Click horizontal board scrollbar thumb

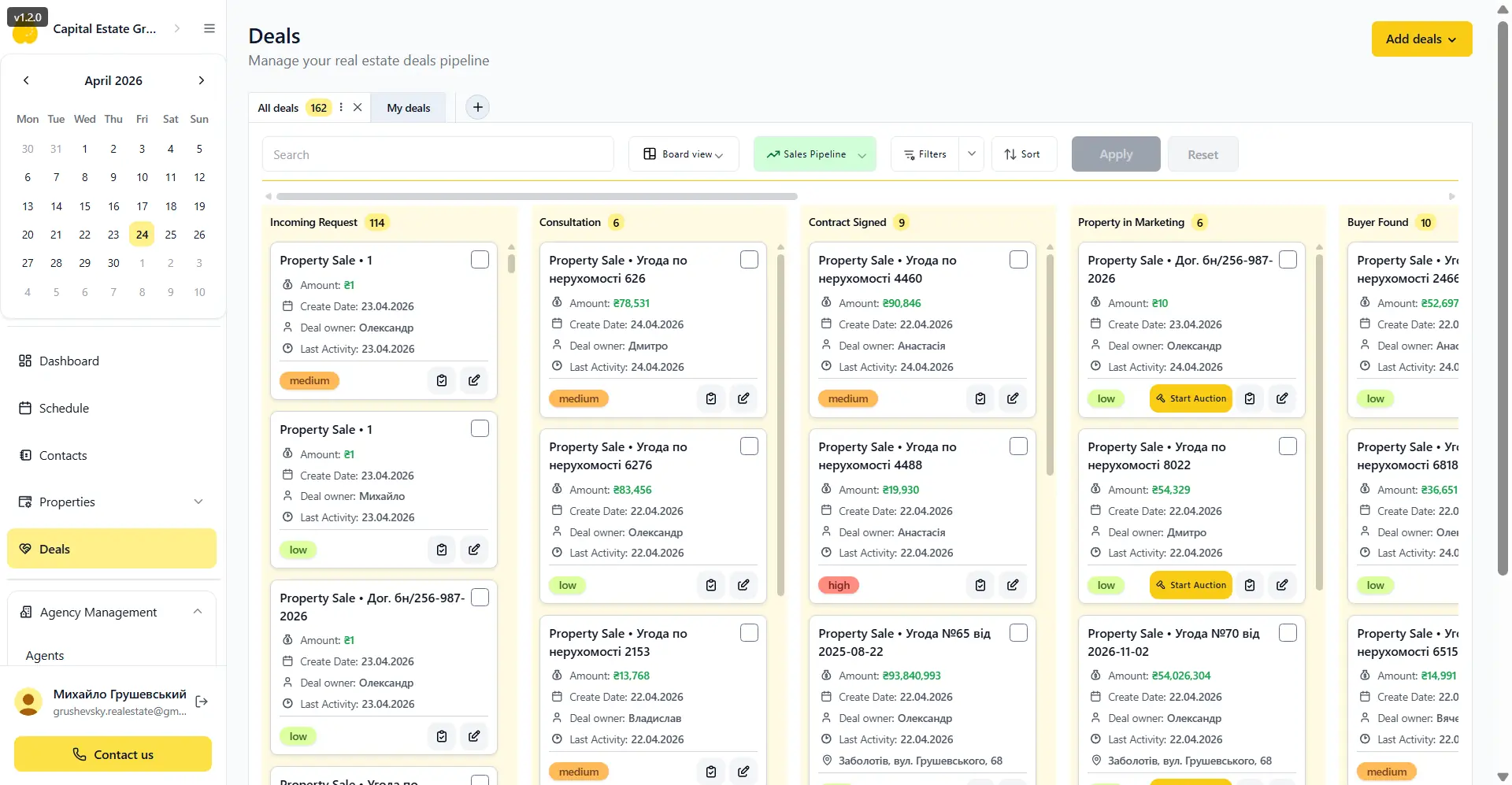click(x=537, y=196)
